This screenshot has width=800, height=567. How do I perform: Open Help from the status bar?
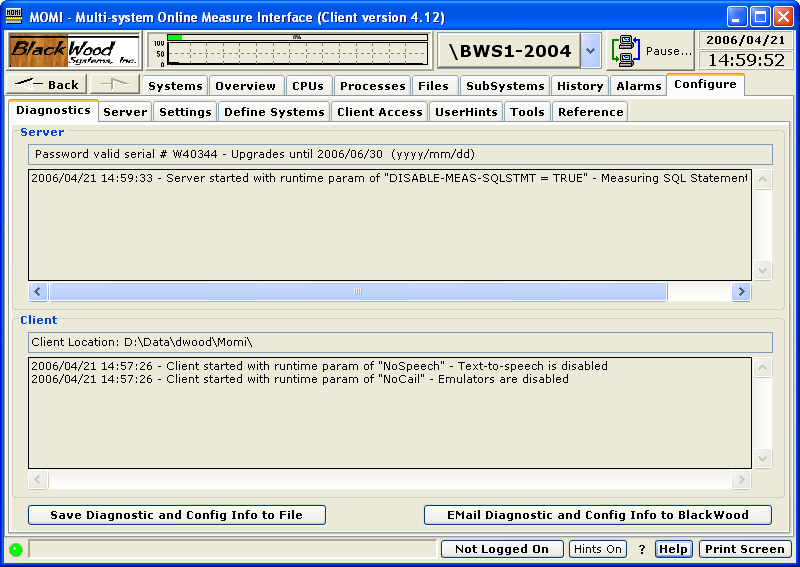pos(673,549)
